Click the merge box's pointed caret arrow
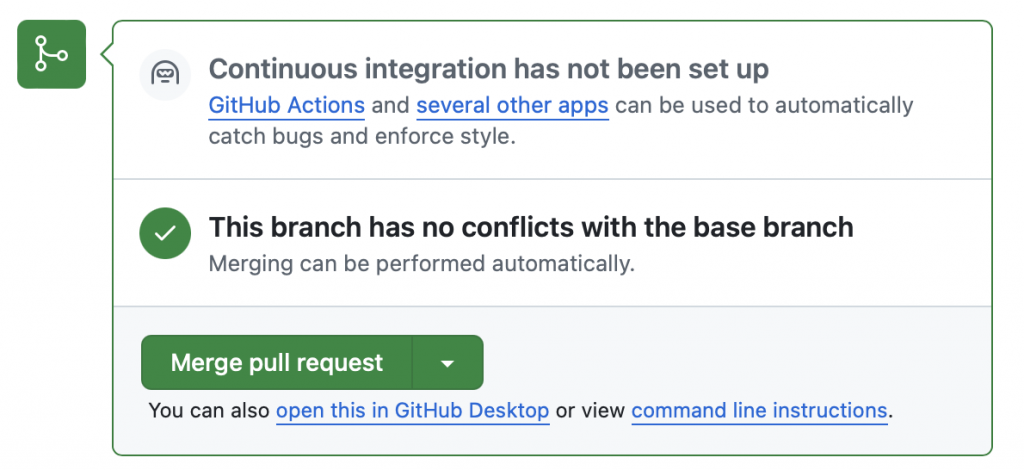Image resolution: width=1024 pixels, height=470 pixels. click(107, 55)
